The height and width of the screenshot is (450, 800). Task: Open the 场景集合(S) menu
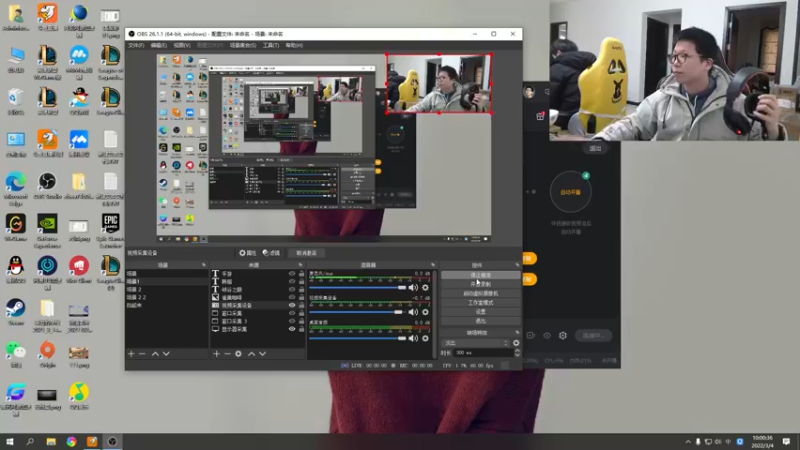[243, 45]
